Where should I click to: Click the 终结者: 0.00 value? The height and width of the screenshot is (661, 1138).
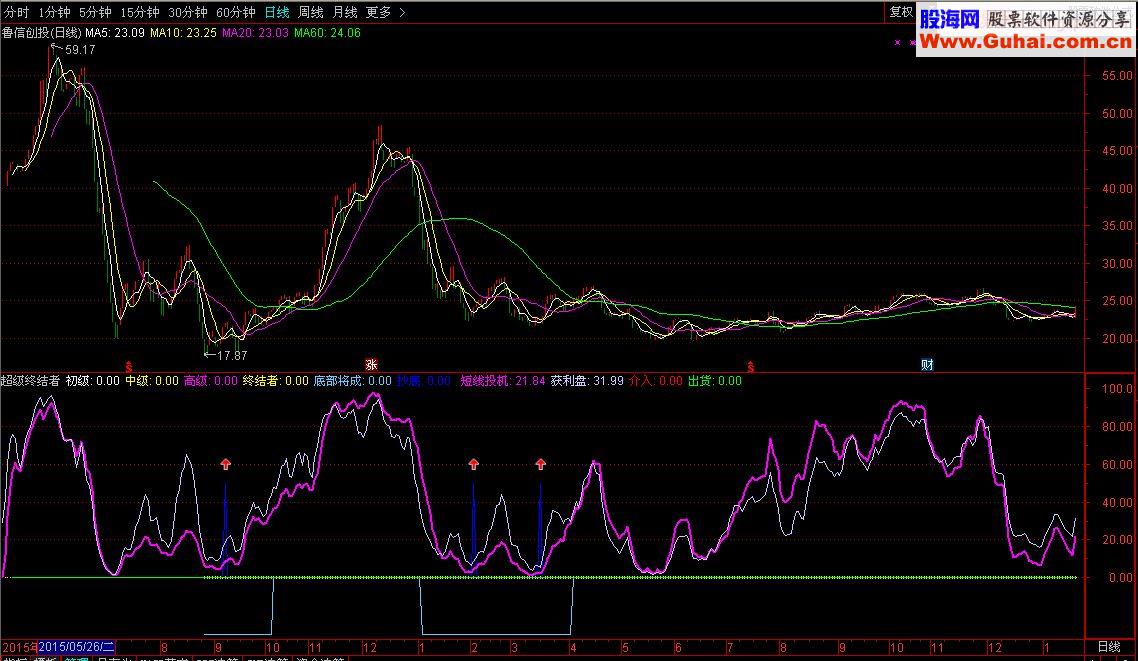275,381
